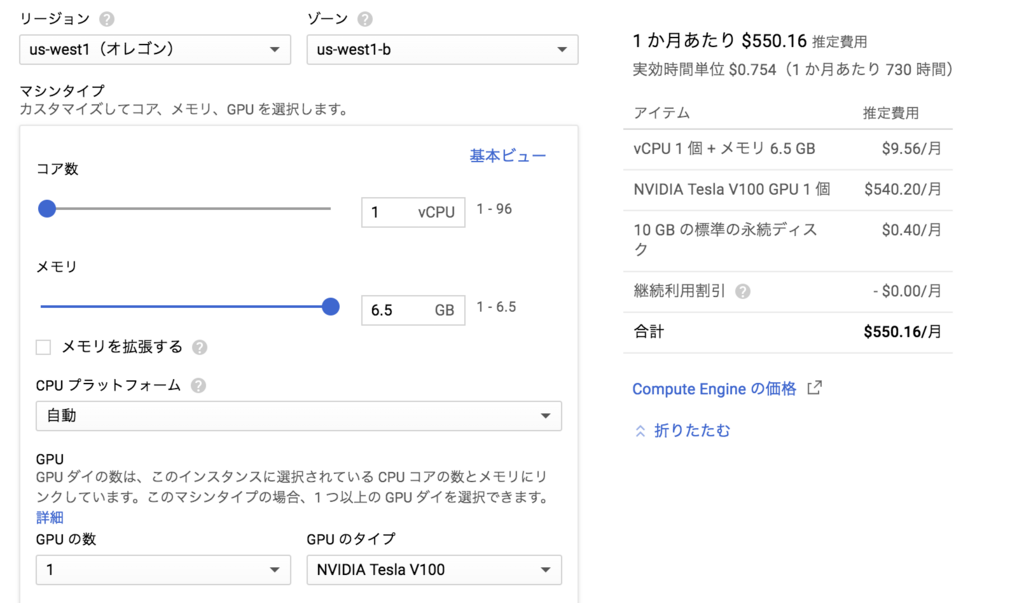Click the アイテム column header

(662, 113)
